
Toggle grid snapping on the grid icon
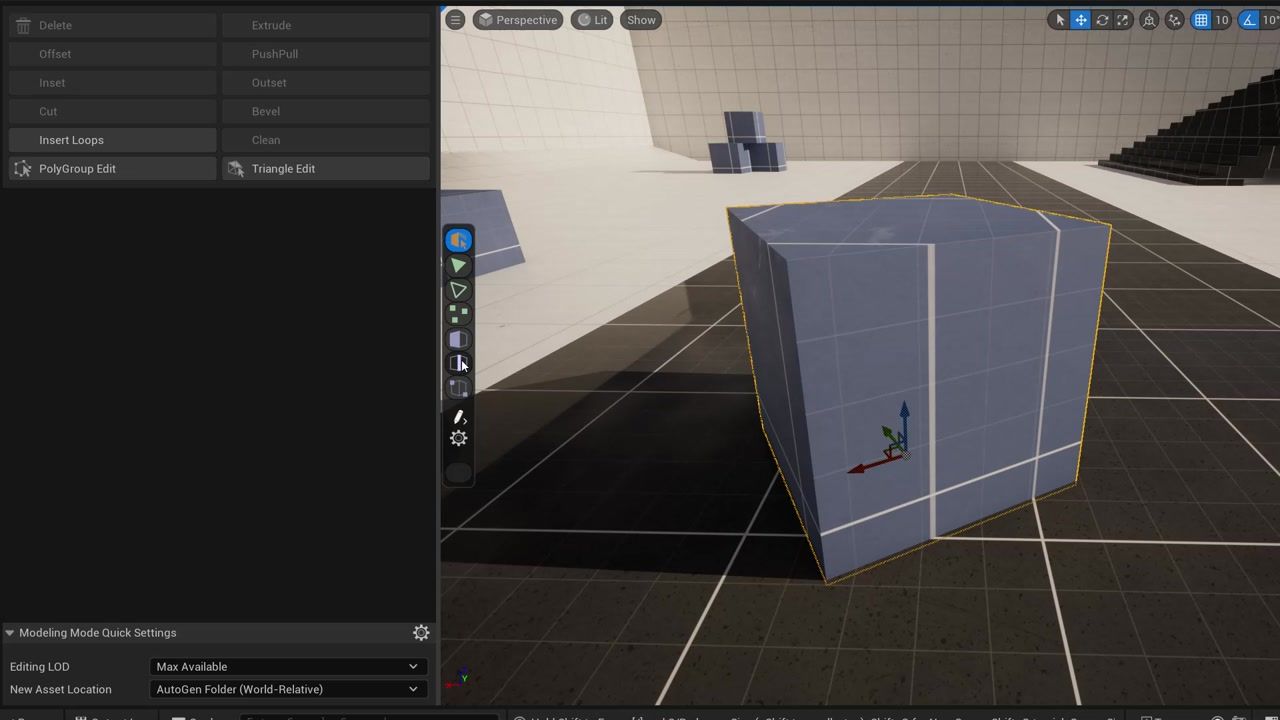coord(1201,20)
